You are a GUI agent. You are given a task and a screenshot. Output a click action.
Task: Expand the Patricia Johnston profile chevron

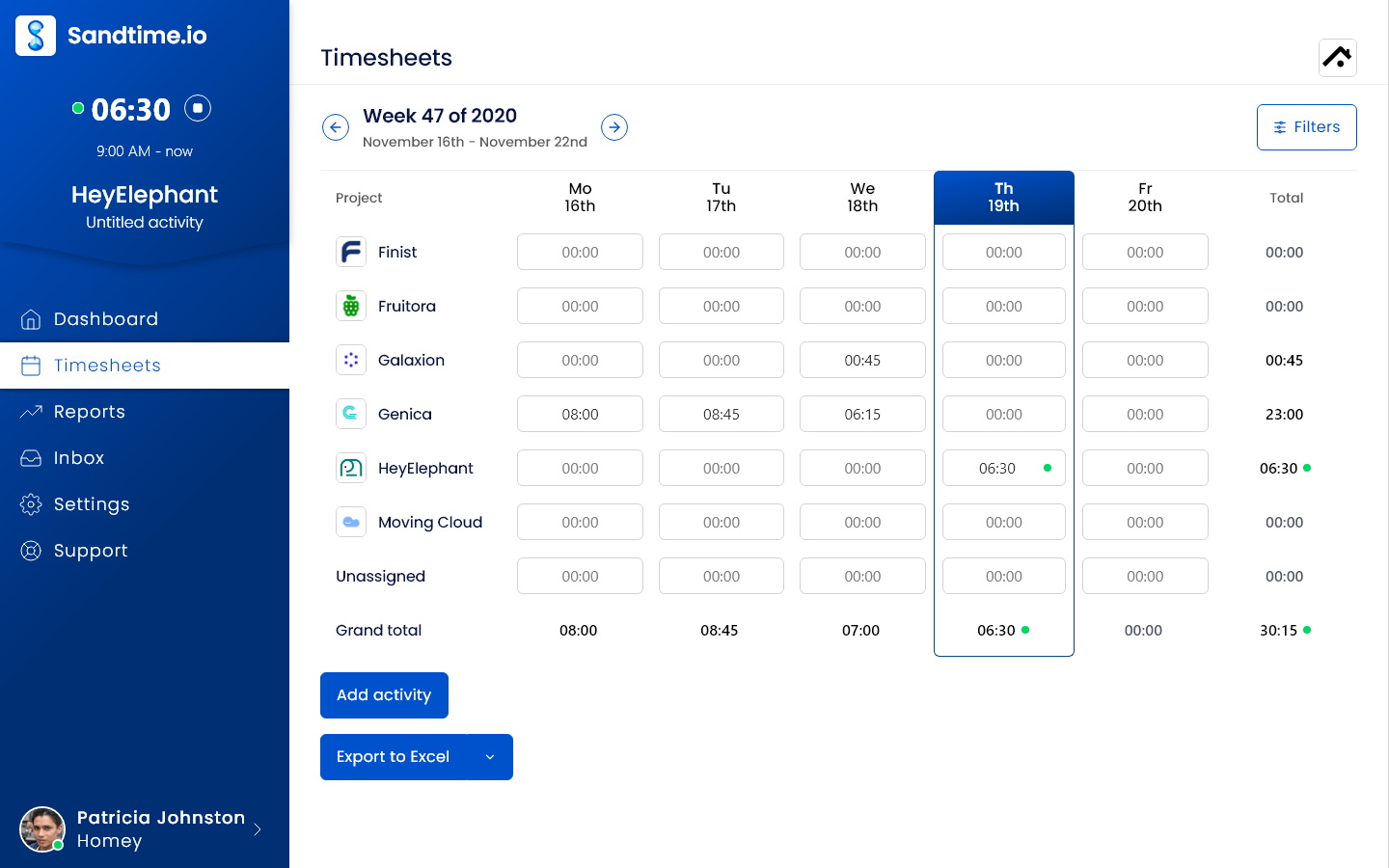point(258,829)
